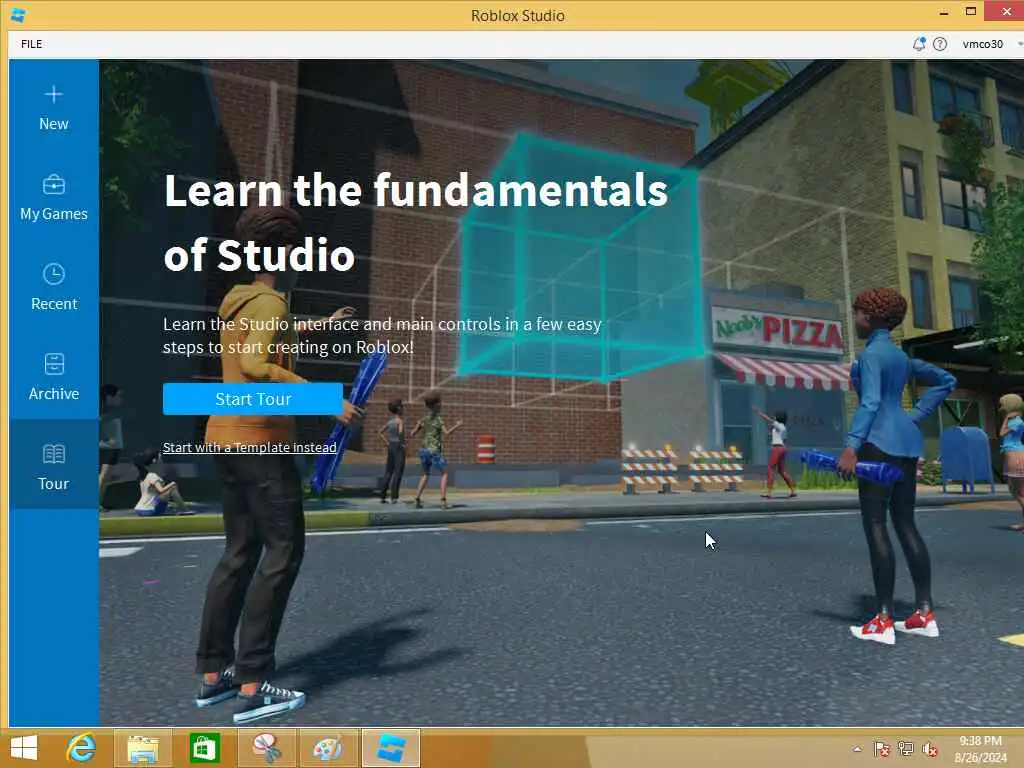Open the Snipping Tool taskbar icon
The image size is (1024, 768).
click(266, 748)
